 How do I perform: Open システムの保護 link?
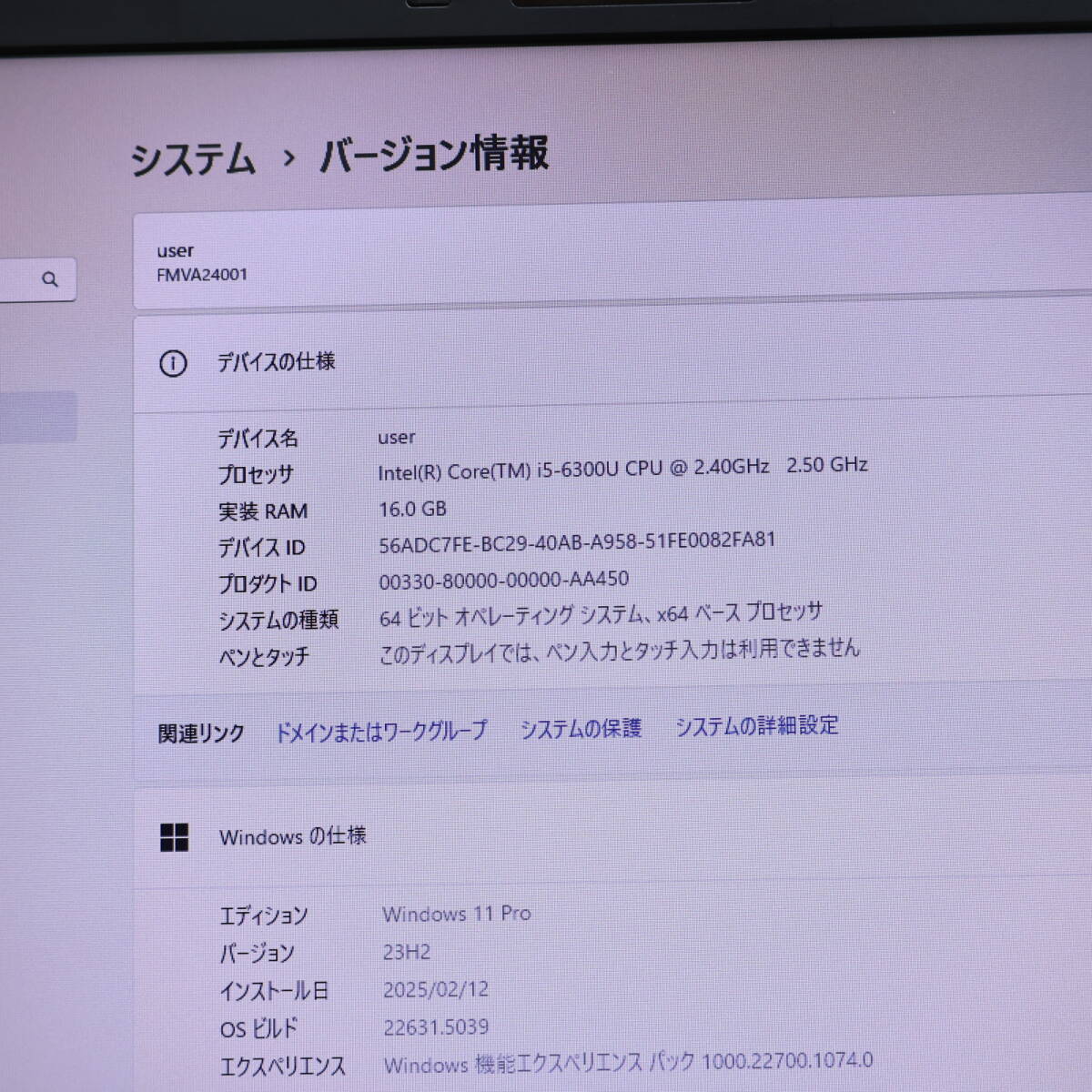[581, 729]
